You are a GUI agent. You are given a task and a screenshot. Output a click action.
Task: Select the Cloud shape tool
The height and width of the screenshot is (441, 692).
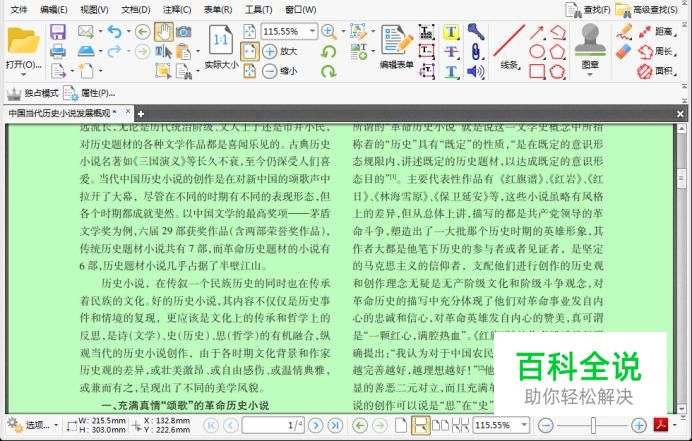point(557,71)
